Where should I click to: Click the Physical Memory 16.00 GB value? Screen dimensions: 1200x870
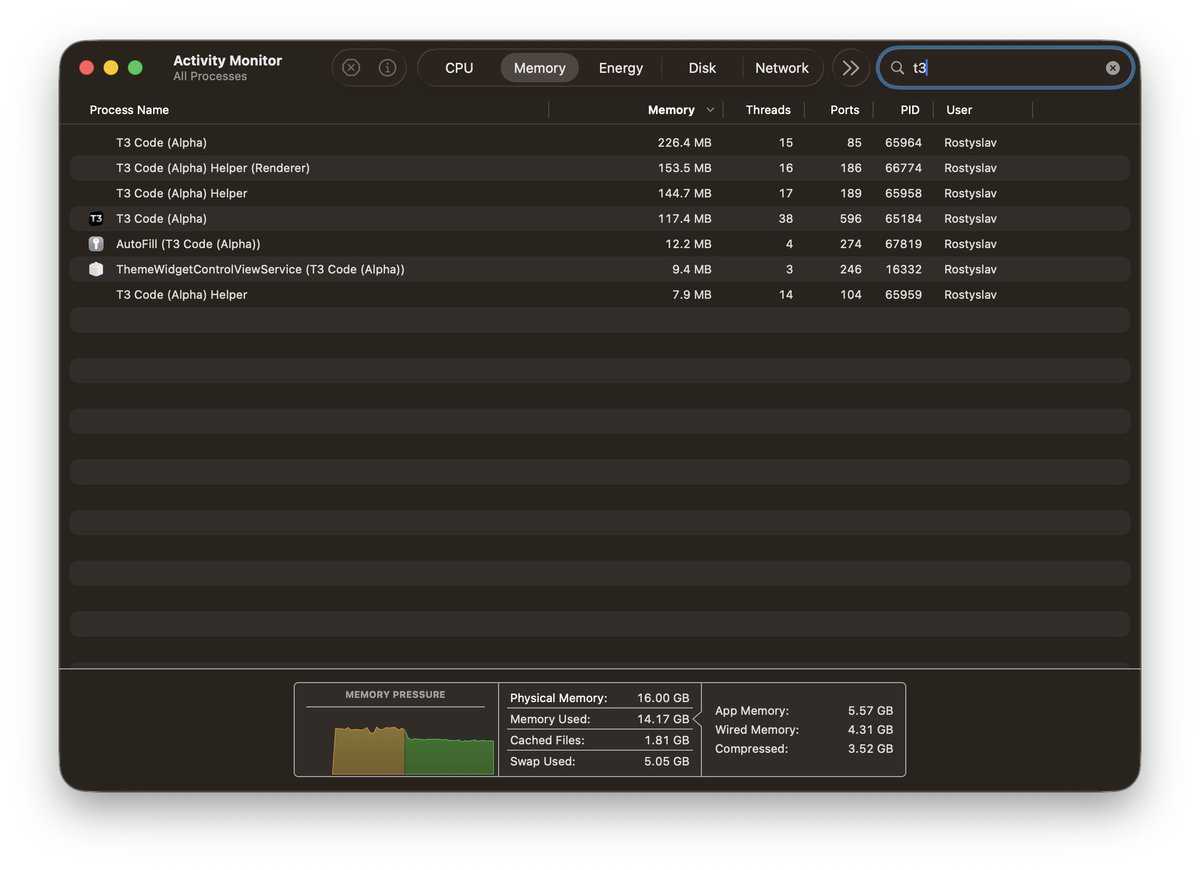pos(663,698)
